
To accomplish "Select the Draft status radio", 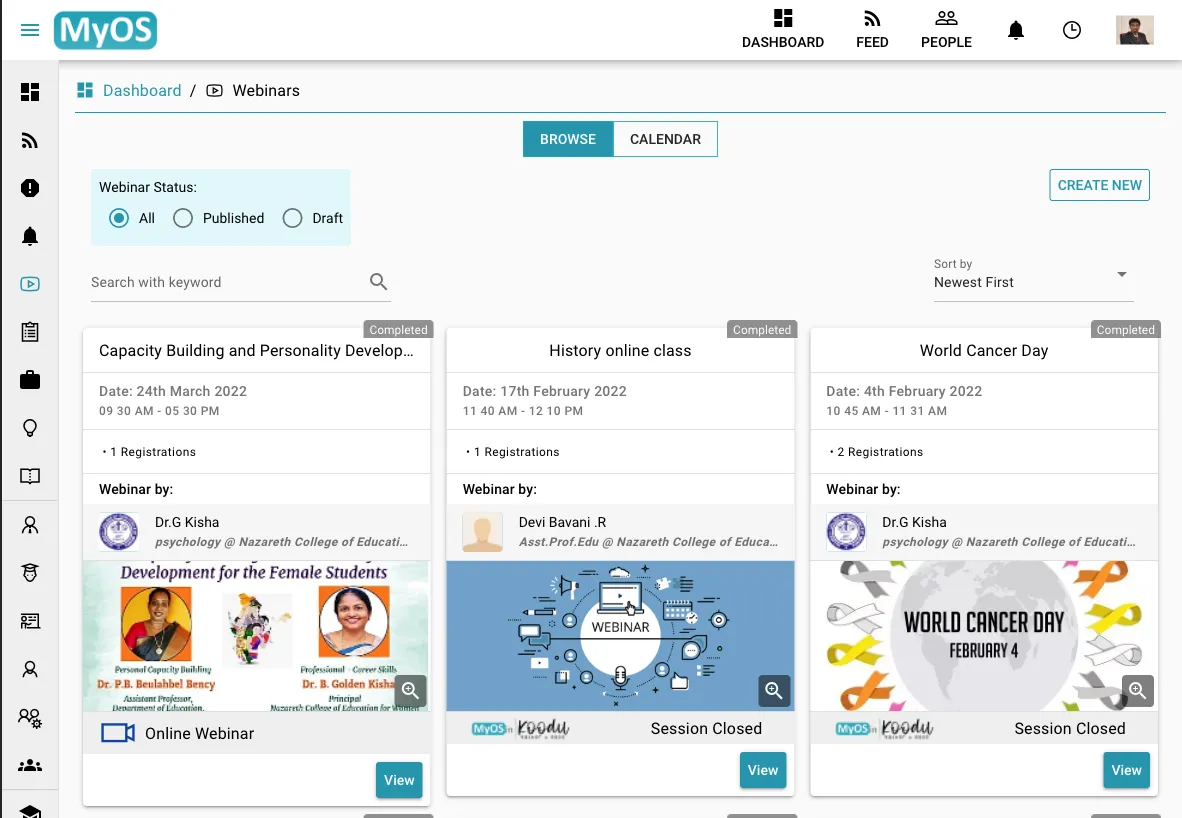I will point(292,218).
